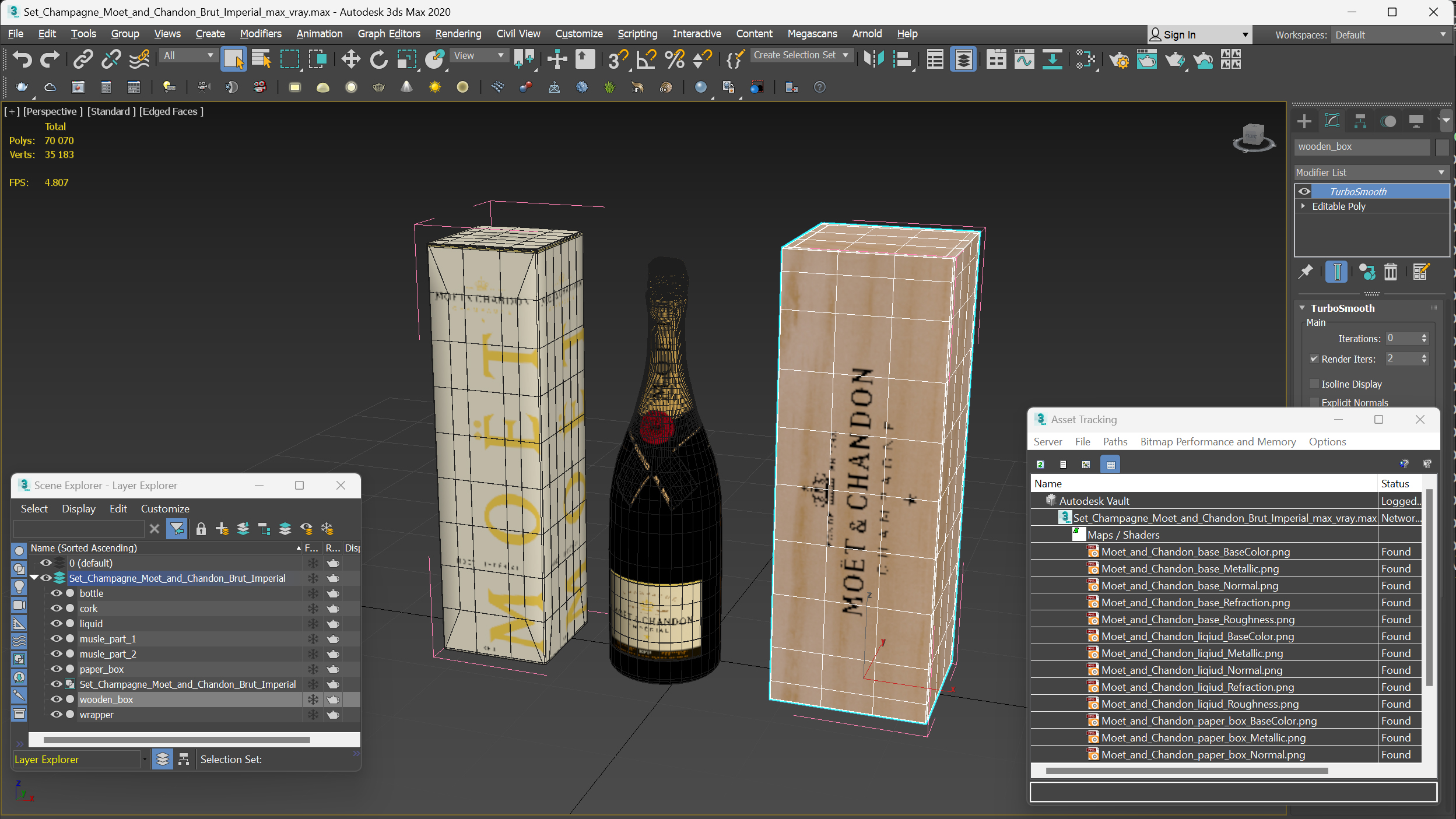Viewport: 1456px width, 819px height.
Task: Open the Sign In dropdown
Action: (x=1199, y=35)
